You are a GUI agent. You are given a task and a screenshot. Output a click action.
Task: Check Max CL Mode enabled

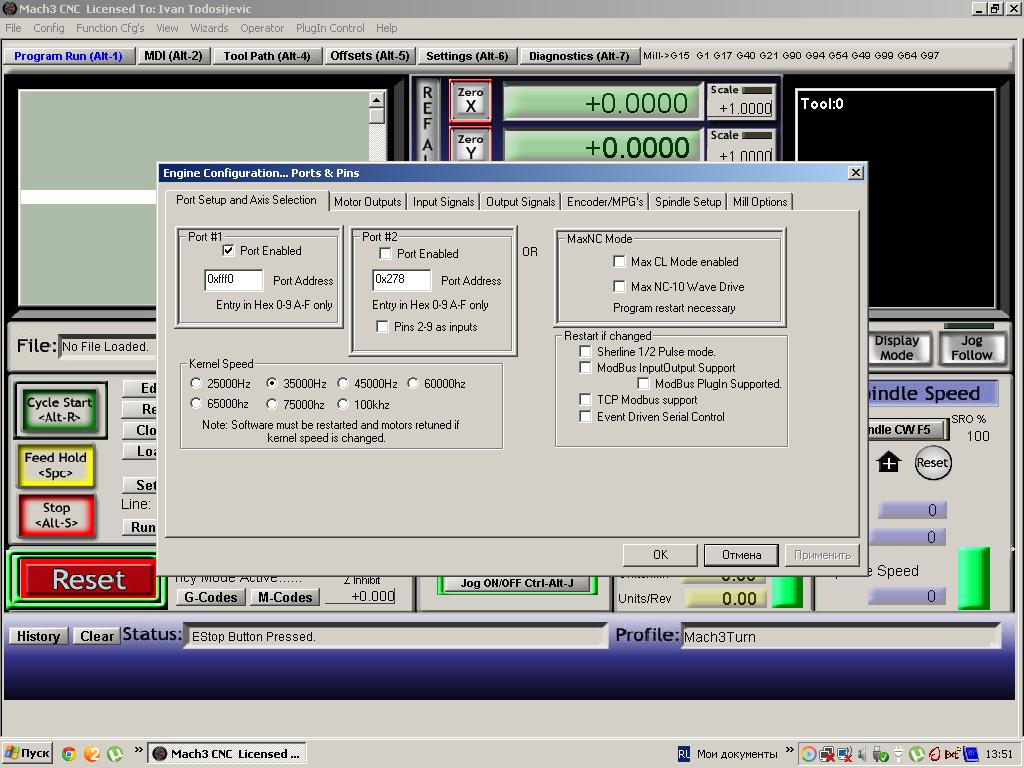(619, 261)
